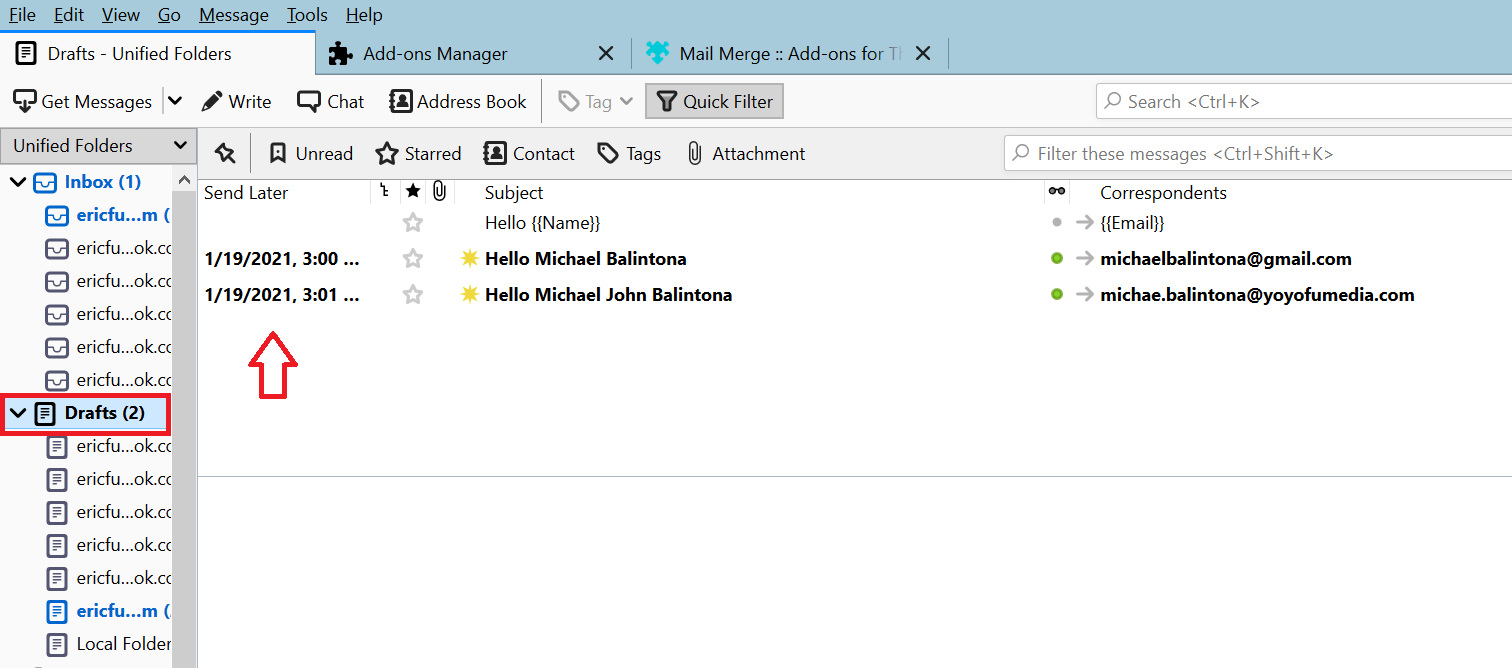Open the Tools menu
The width and height of the screenshot is (1512, 668).
pos(306,14)
